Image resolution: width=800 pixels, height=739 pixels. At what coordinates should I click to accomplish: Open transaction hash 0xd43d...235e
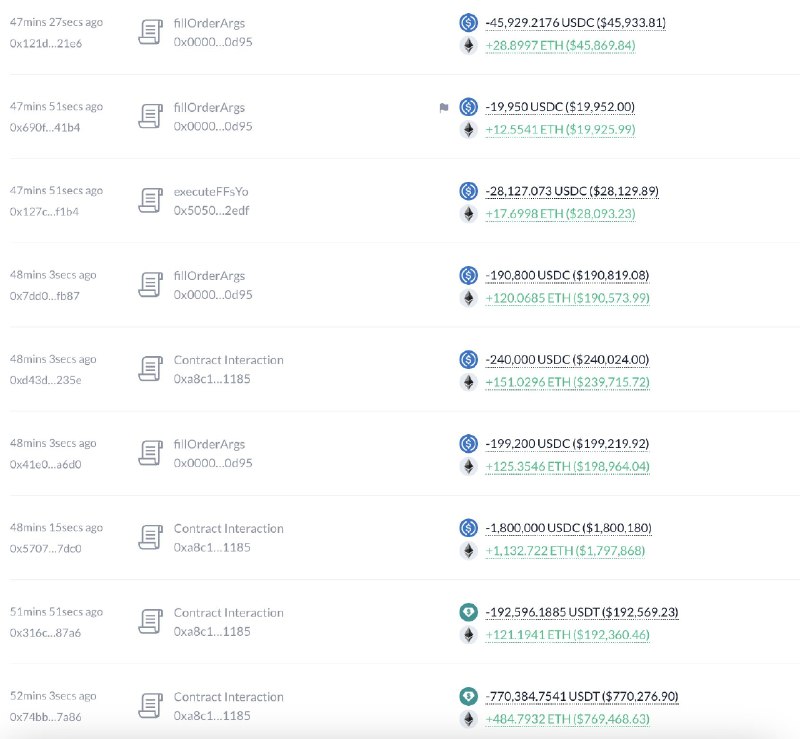pyautogui.click(x=45, y=380)
